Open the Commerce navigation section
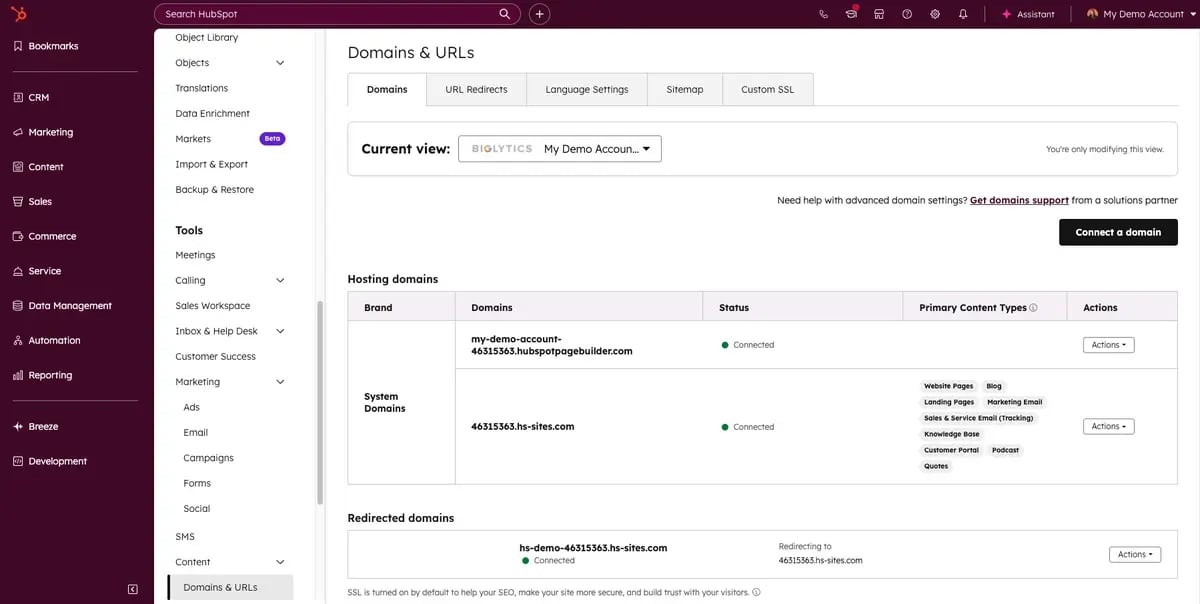Screen dimensions: 1200x604 coord(44,236)
